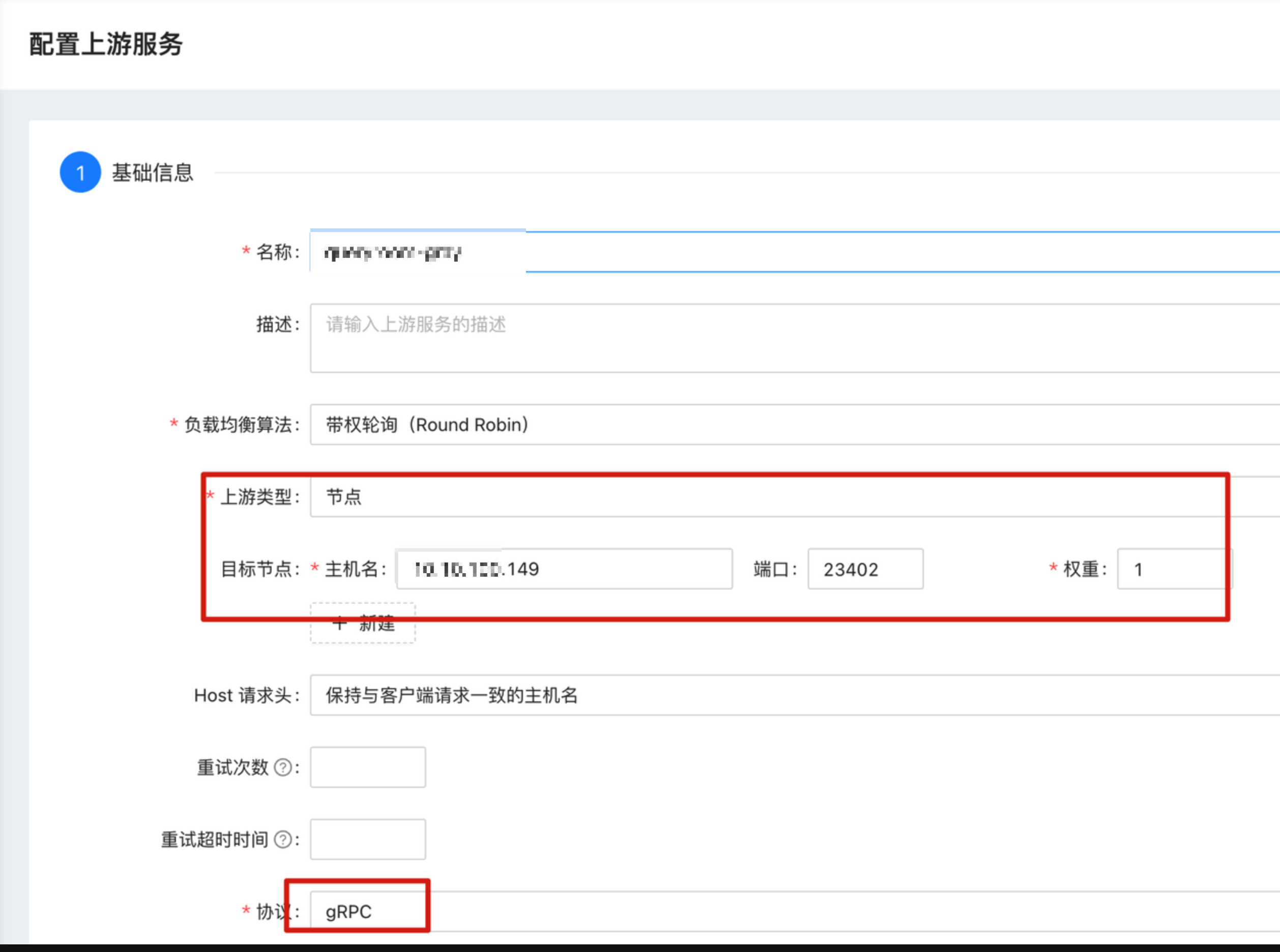Viewport: 1280px width, 952px height.
Task: Click the 负载均衡算法 field label
Action: pos(238,425)
